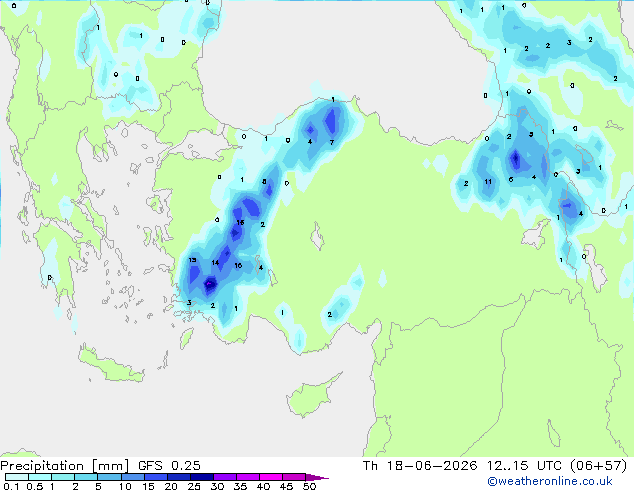Image resolution: width=634 pixels, height=490 pixels.
Task: Click the 15 to 20 mm legend swatch
Action: tap(156, 477)
